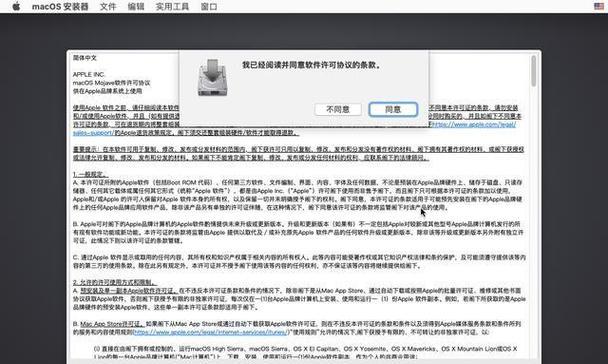Open the apple.com/legal link in the license
Screen dimensions: 608x364
point(473,124)
